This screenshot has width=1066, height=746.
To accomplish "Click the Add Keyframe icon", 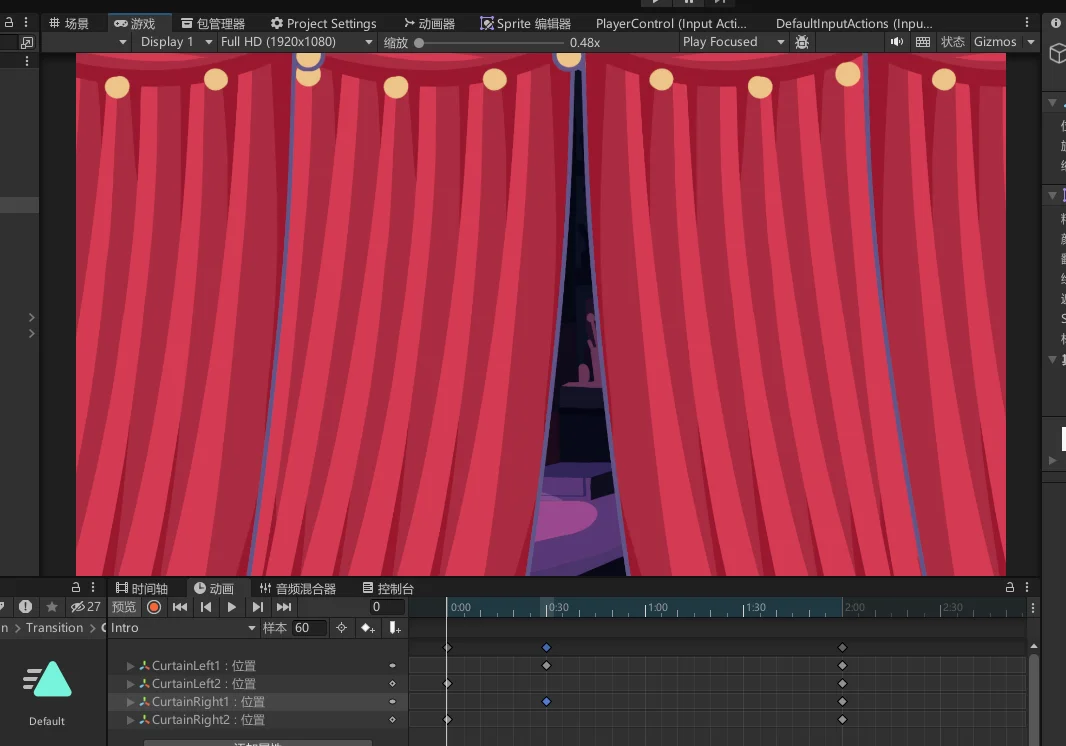I will [368, 628].
